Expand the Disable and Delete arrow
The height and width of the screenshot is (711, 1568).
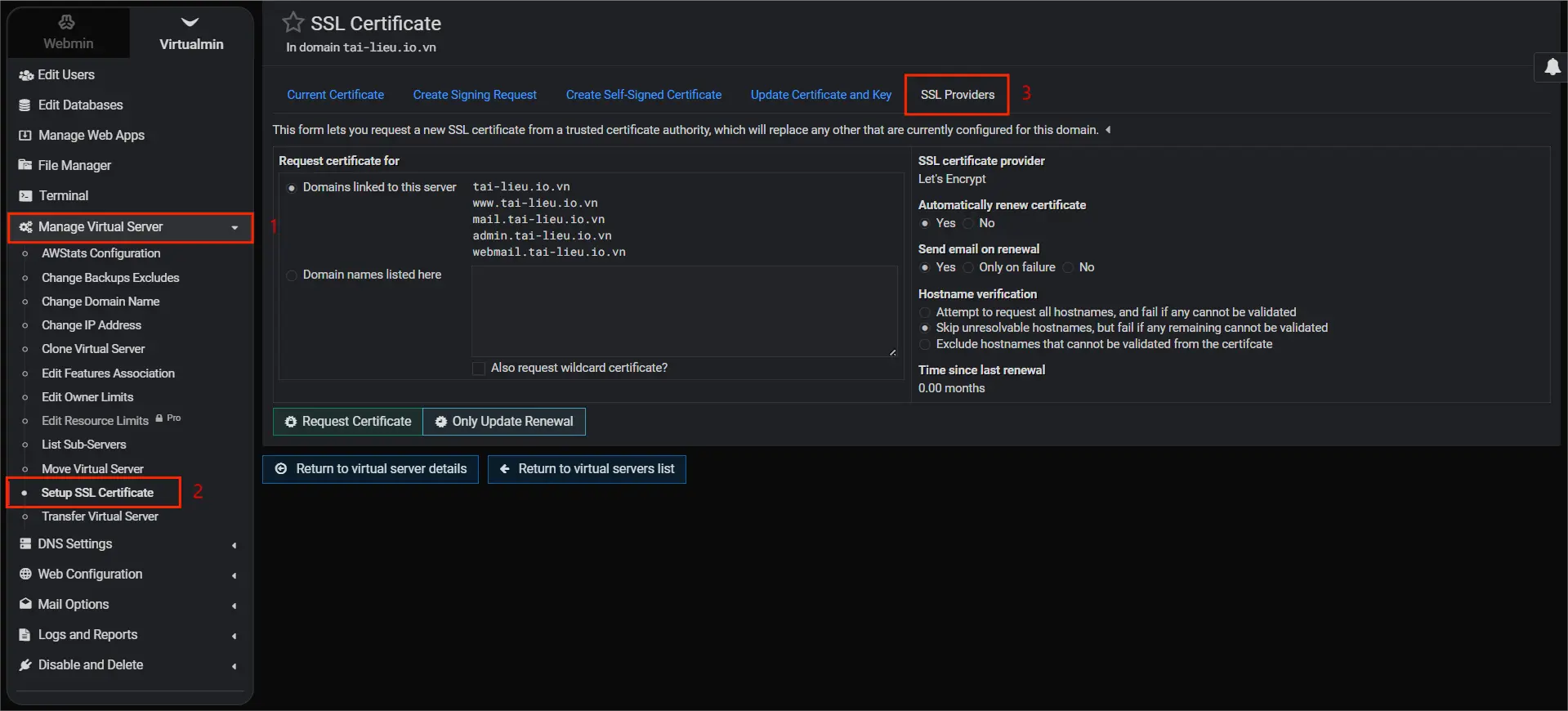coord(235,666)
